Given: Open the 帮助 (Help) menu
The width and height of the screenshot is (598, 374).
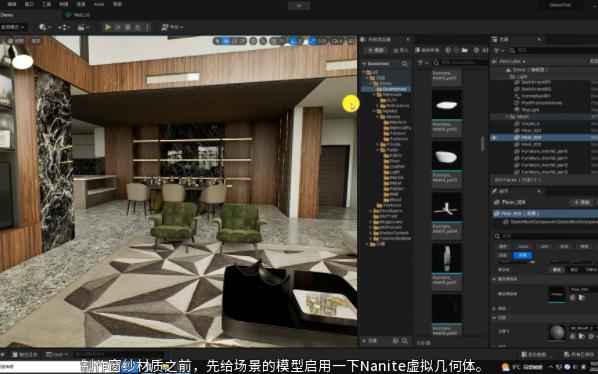Looking at the screenshot, I should coord(117,4).
